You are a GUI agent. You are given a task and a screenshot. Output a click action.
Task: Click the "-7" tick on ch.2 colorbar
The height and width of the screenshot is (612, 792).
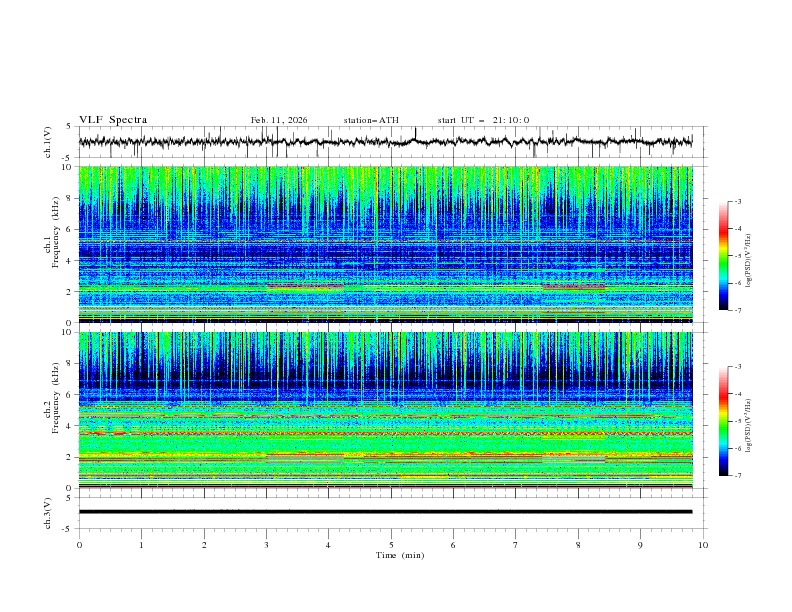tap(737, 476)
